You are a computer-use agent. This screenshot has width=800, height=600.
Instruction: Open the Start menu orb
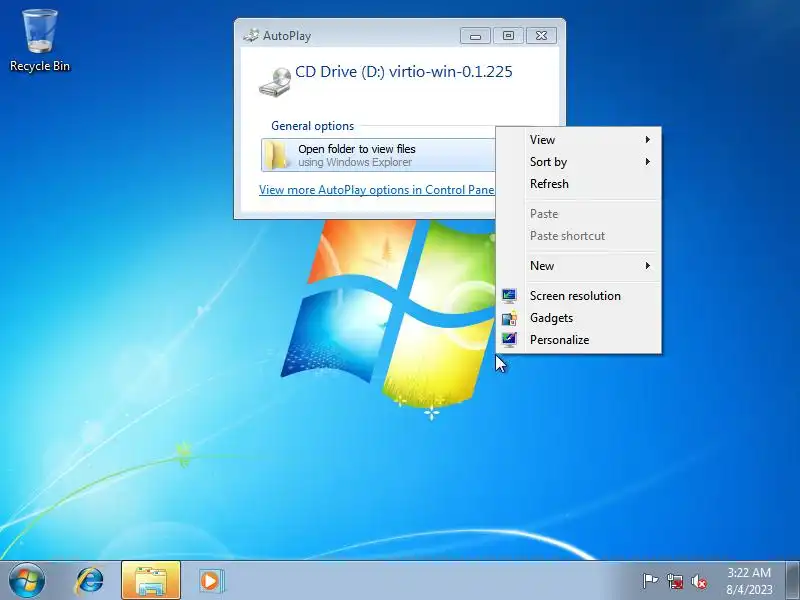coord(27,581)
